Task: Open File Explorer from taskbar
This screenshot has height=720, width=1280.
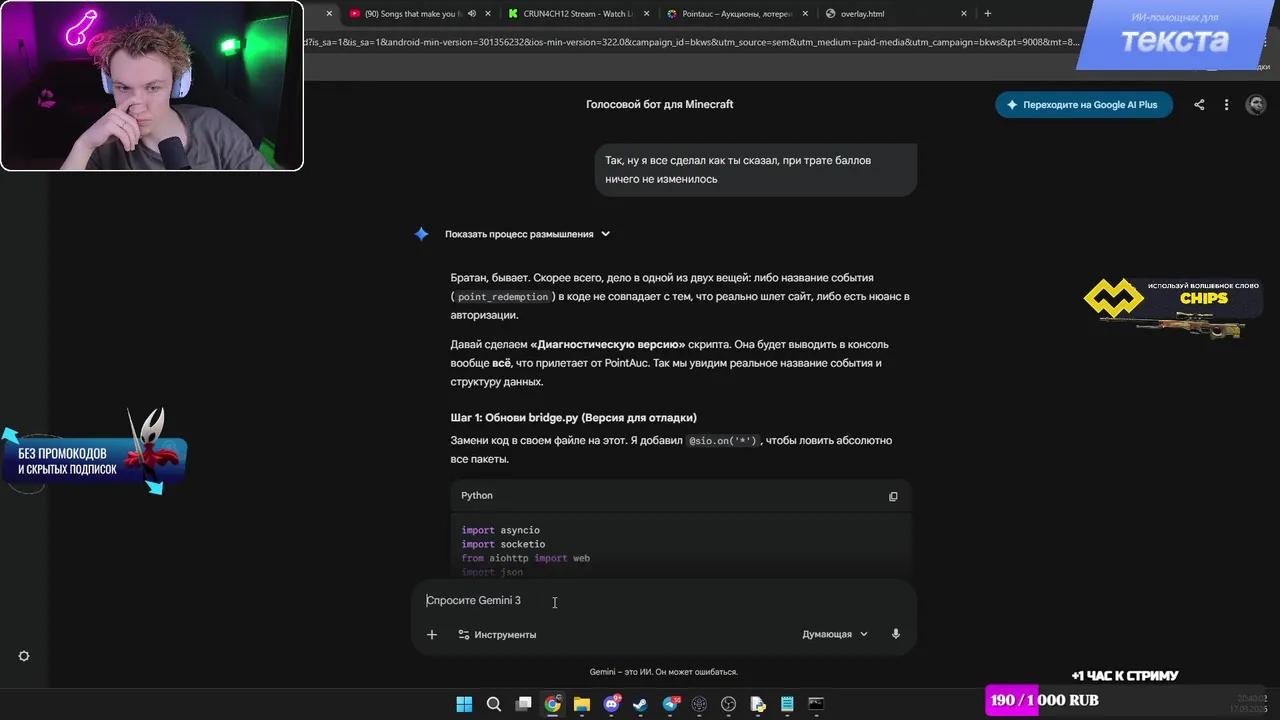Action: click(582, 704)
